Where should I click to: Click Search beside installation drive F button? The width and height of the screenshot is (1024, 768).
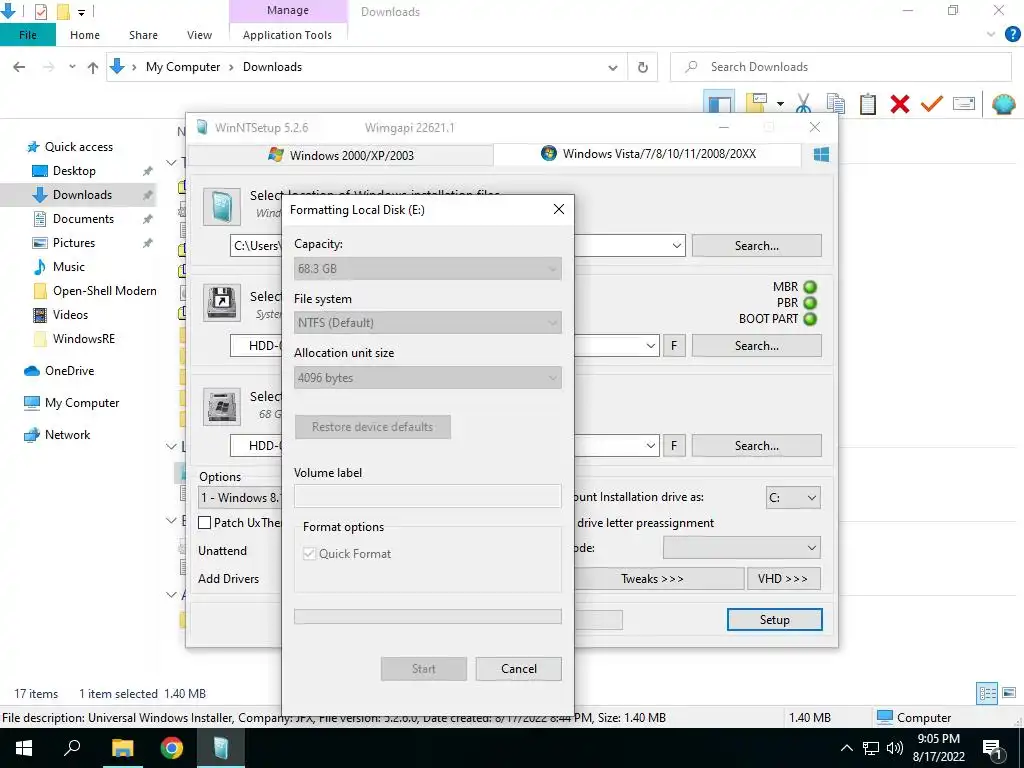click(756, 445)
